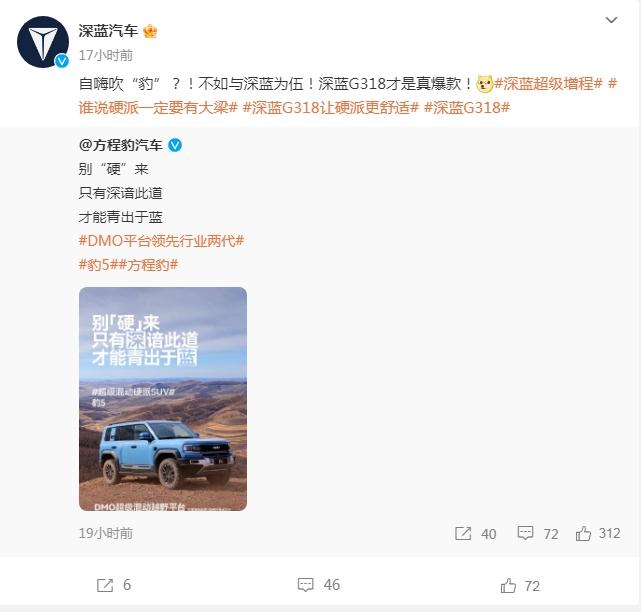Viewport: 641px width, 612px height.
Task: Click the crown membership badge beside 深蓝汽车
Action: [x=150, y=31]
